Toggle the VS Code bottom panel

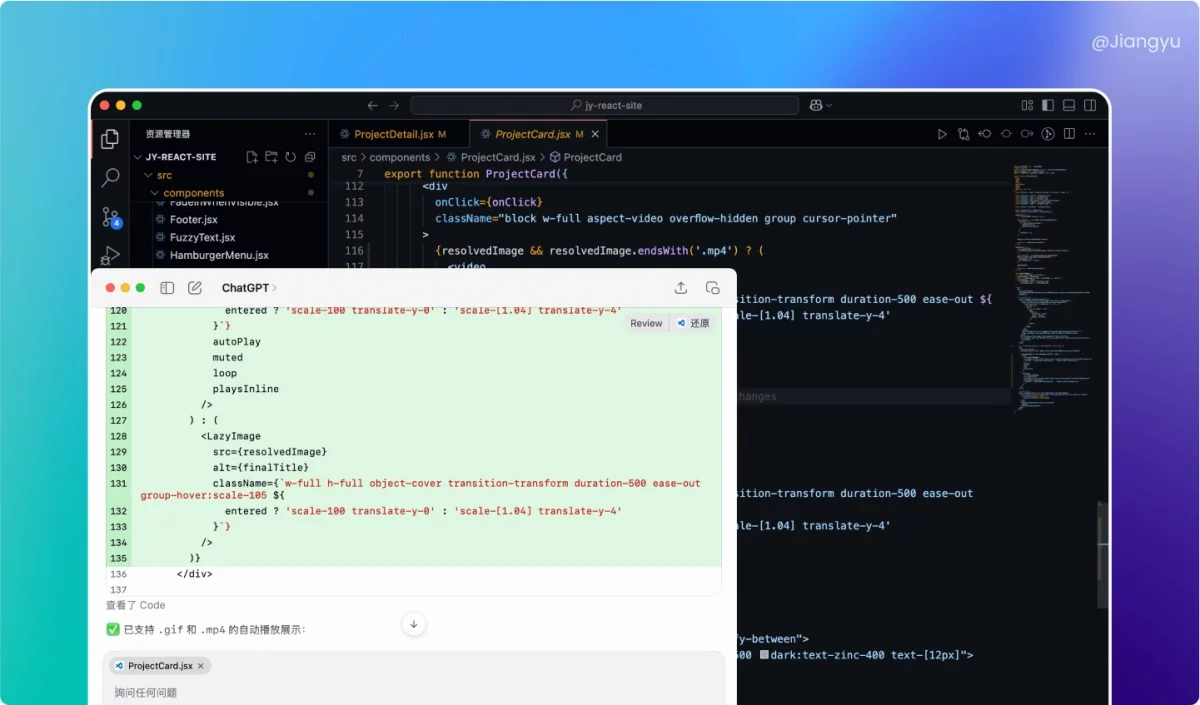tap(1069, 105)
